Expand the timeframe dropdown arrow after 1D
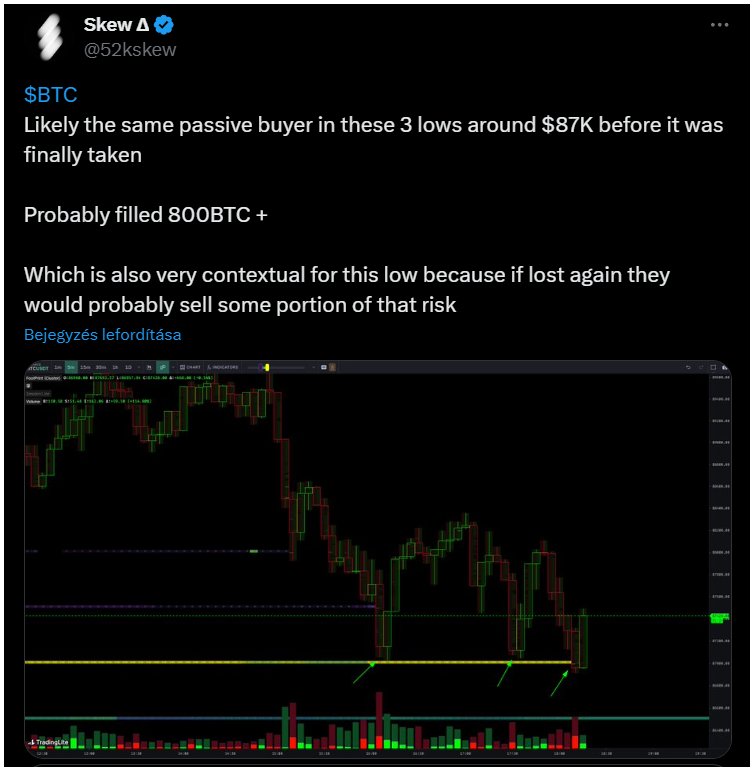Viewport: 754px width, 771px height. pos(139,367)
